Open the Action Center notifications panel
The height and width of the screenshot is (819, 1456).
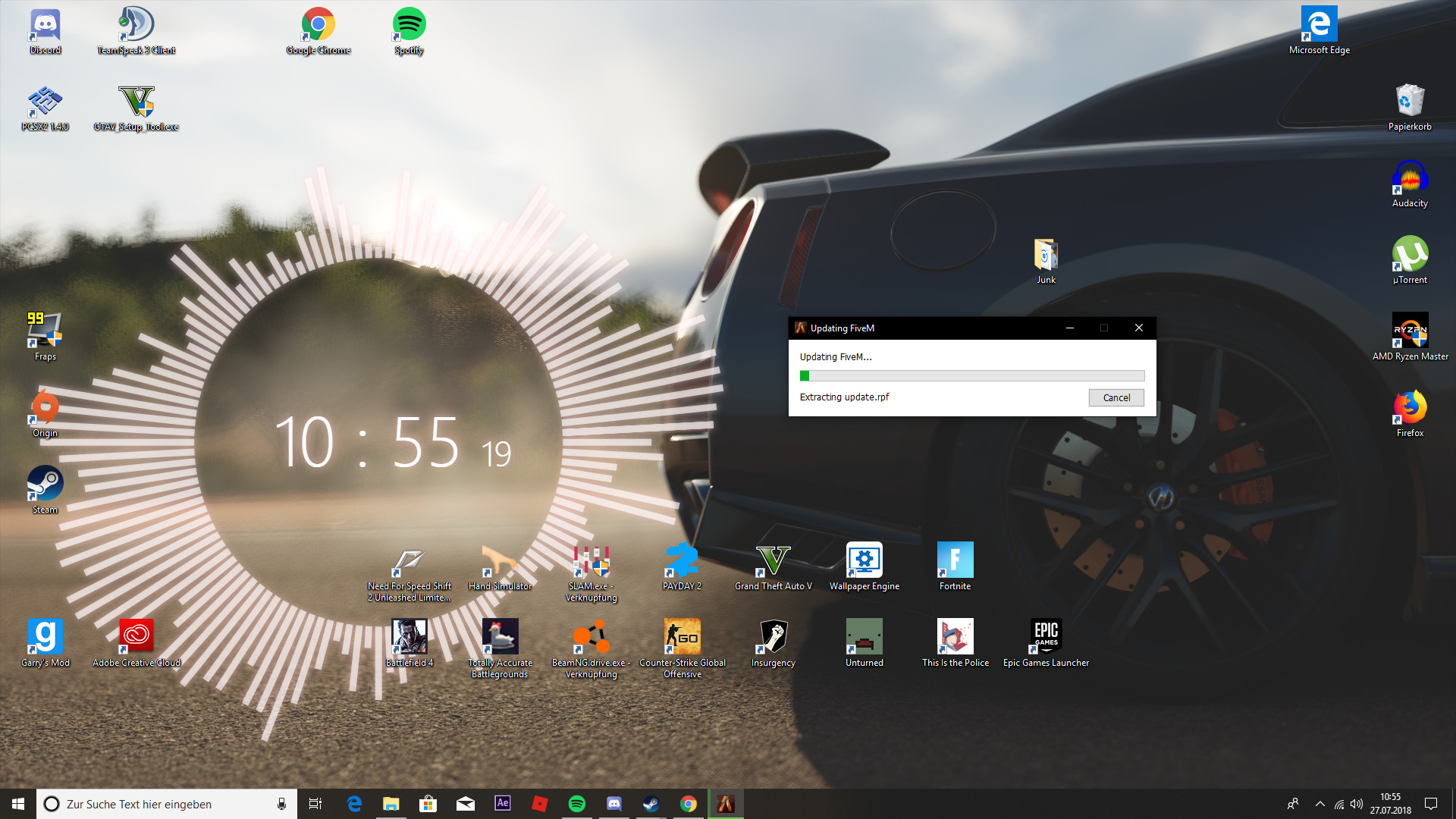(1431, 804)
